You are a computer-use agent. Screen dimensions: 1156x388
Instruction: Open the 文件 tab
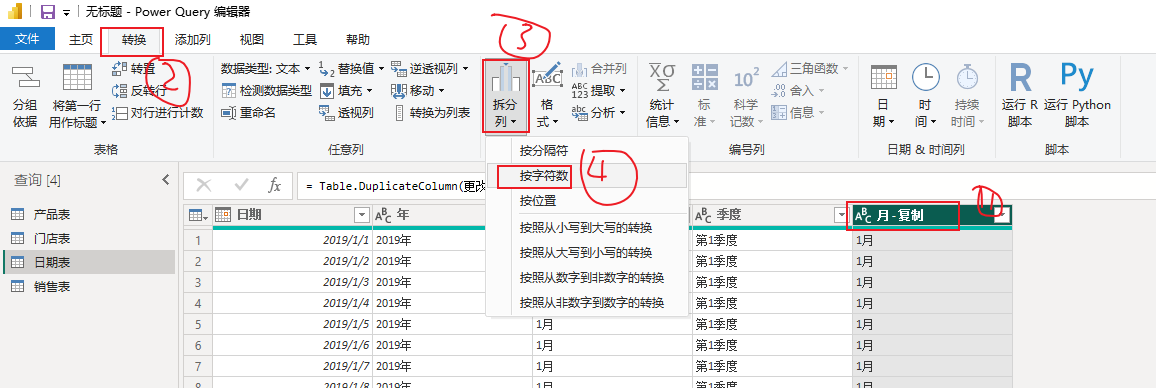(x=27, y=39)
